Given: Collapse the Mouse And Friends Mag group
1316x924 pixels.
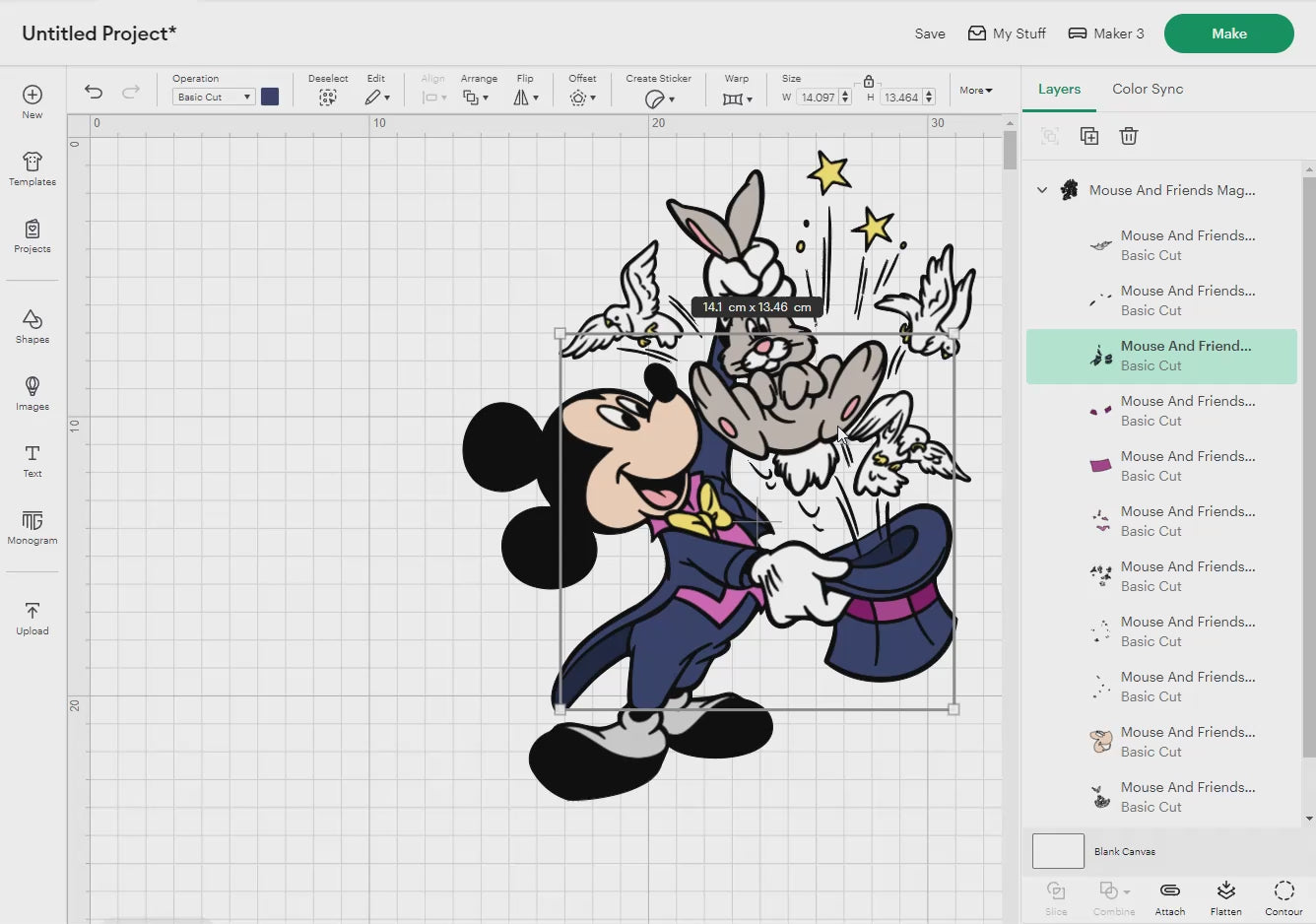Looking at the screenshot, I should click(x=1042, y=190).
